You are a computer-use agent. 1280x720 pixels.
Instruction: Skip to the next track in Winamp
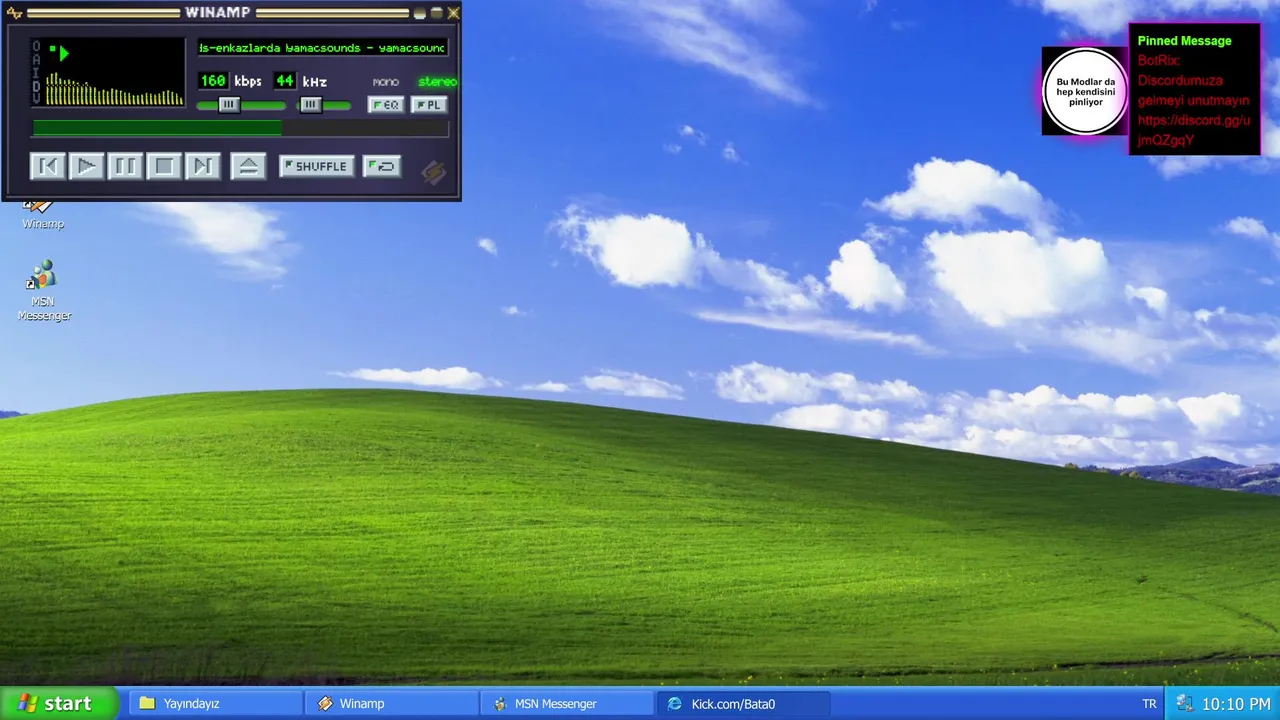[x=202, y=166]
